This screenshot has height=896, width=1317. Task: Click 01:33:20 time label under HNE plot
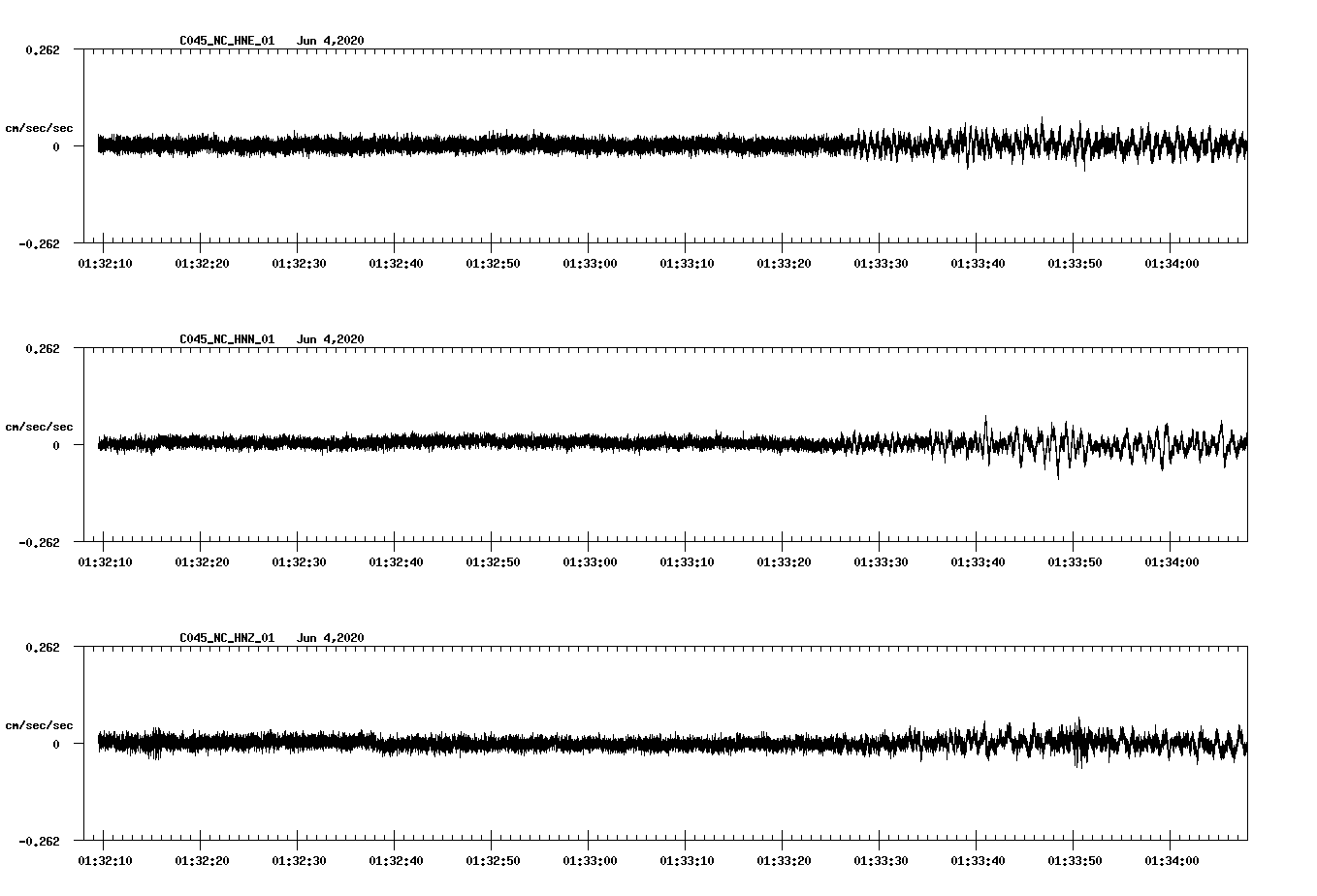click(x=784, y=264)
